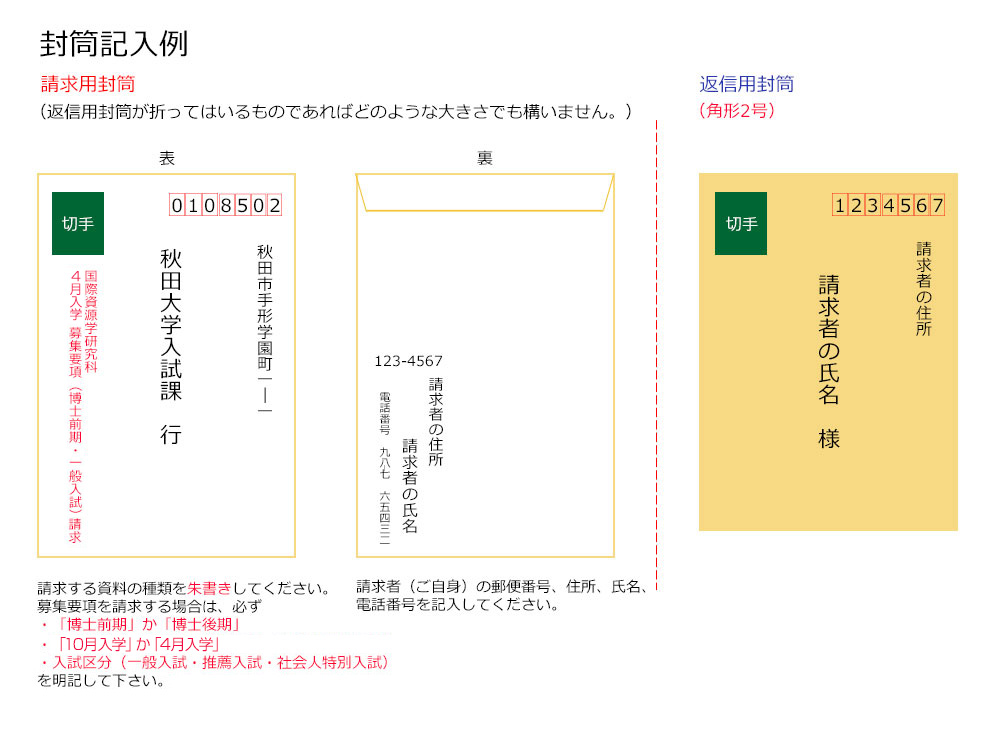Click "請求者の氏名" on the yellow return envelope
Viewport: 1000px width, 750px height.
828,340
